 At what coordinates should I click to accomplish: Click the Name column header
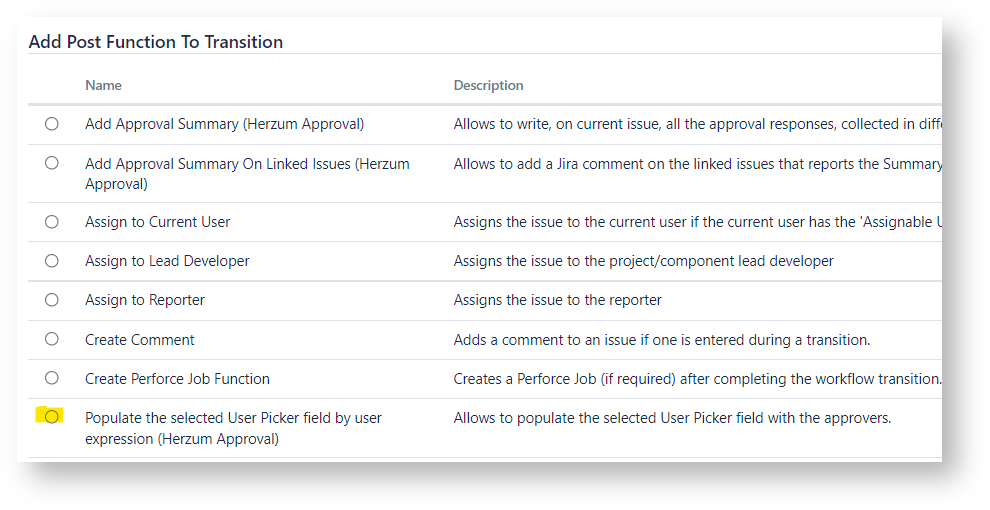click(103, 86)
